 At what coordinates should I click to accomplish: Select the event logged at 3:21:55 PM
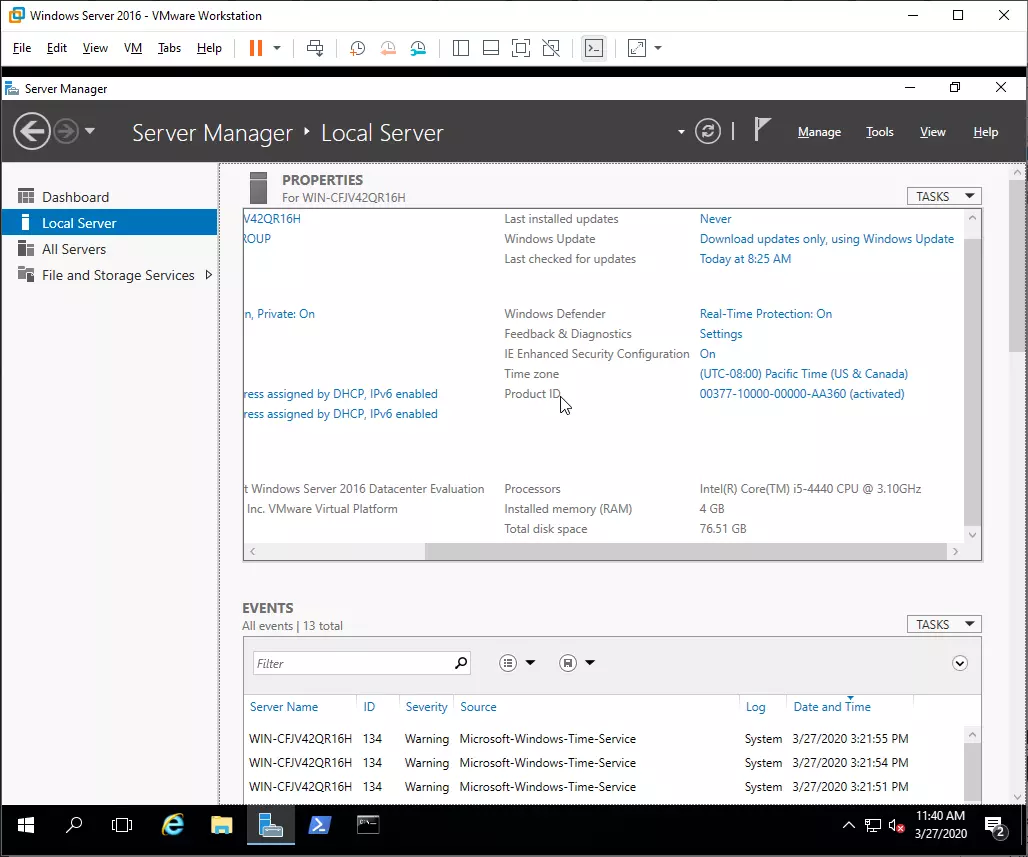[603, 739]
